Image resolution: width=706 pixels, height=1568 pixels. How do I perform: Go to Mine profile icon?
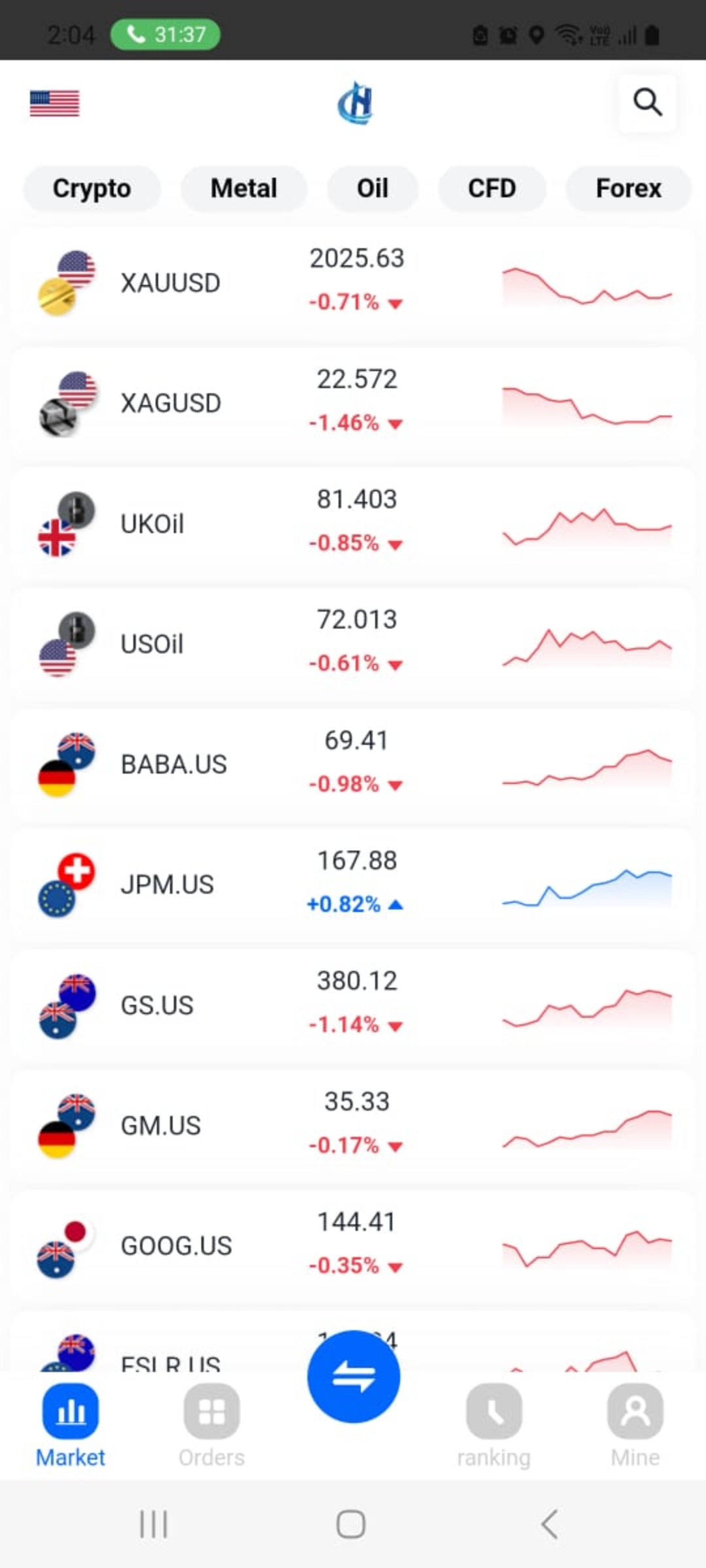click(635, 1411)
